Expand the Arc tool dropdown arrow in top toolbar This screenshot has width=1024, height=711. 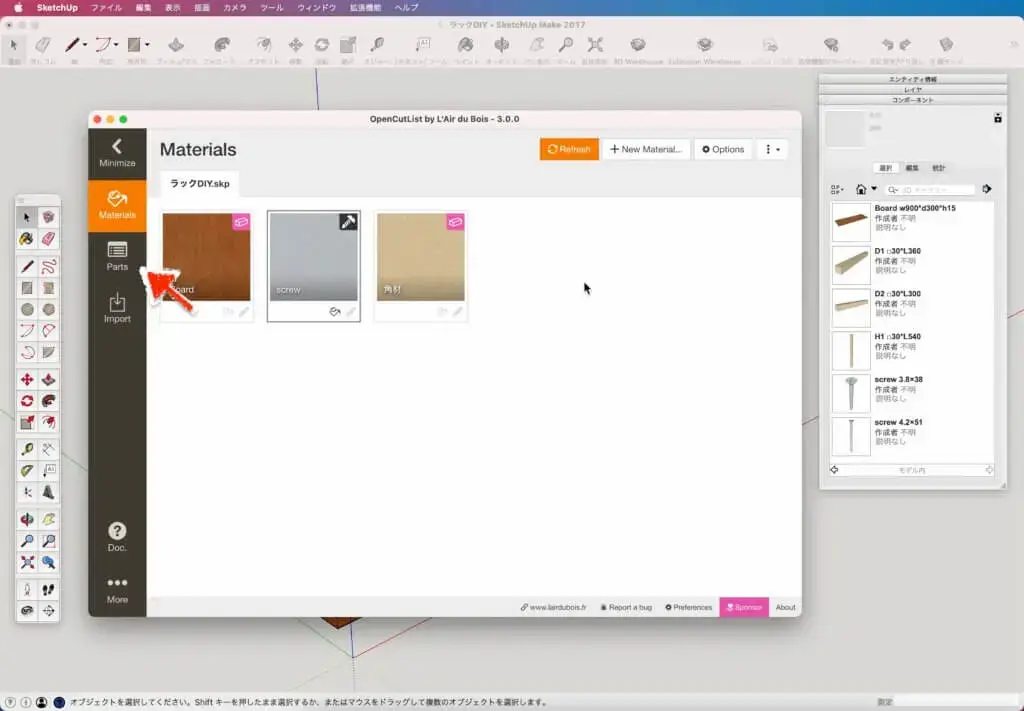click(x=116, y=45)
